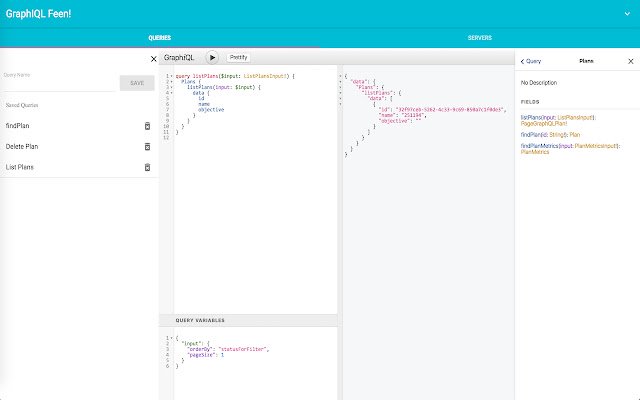640x400 pixels.
Task: Click the GraphiQL title in toolbar
Action: coord(179,58)
